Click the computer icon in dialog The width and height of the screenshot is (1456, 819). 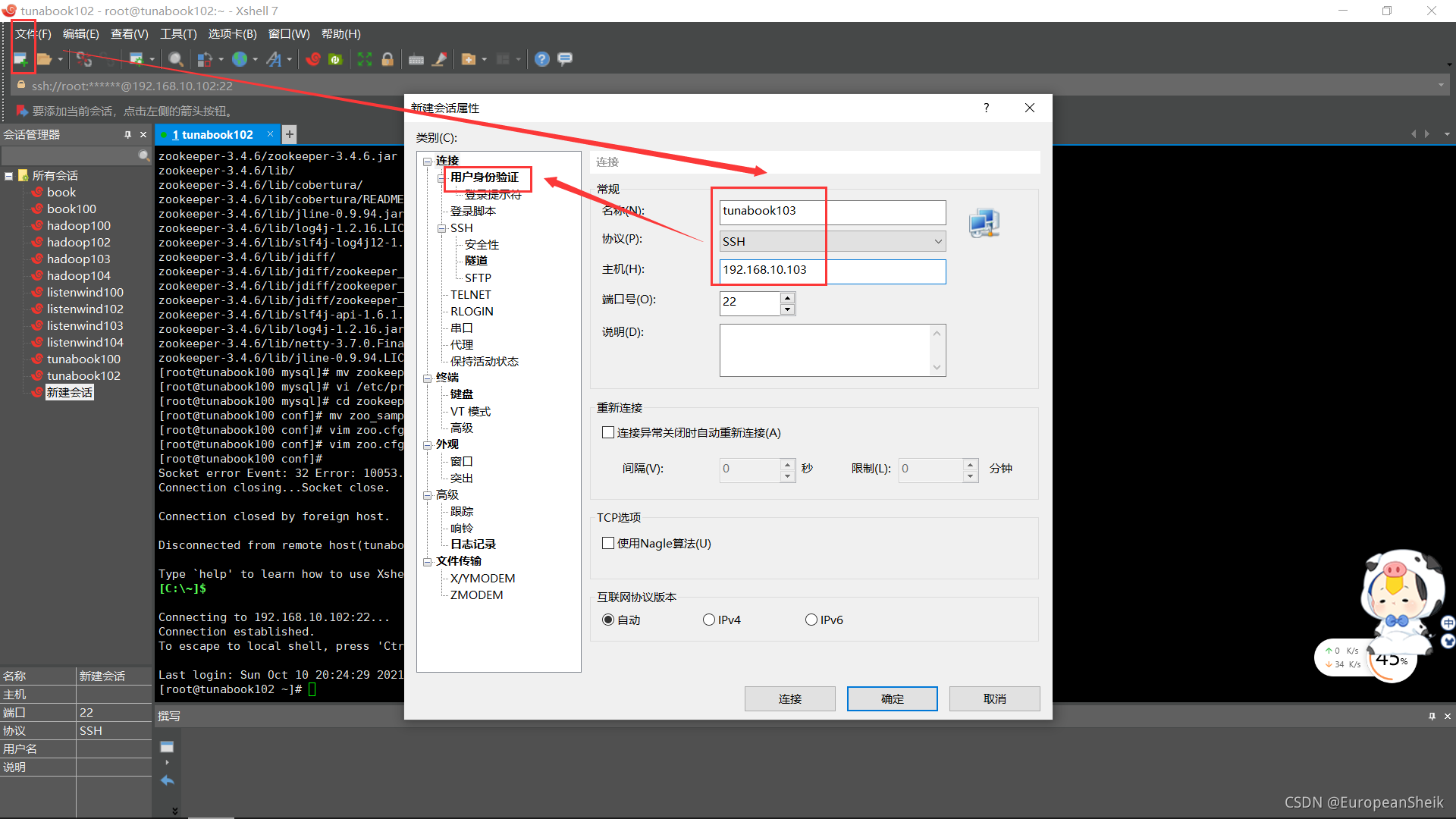(x=984, y=223)
